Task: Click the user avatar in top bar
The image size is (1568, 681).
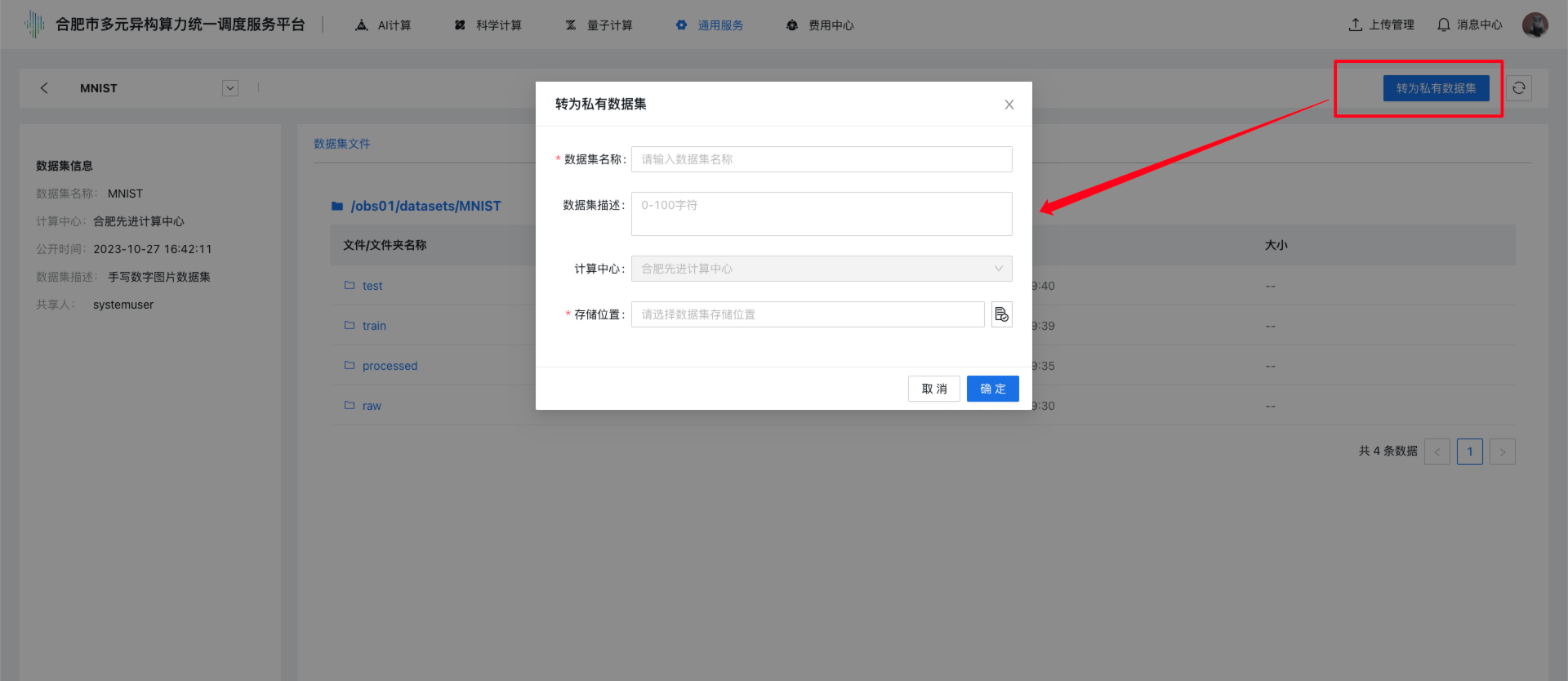Action: [1535, 24]
